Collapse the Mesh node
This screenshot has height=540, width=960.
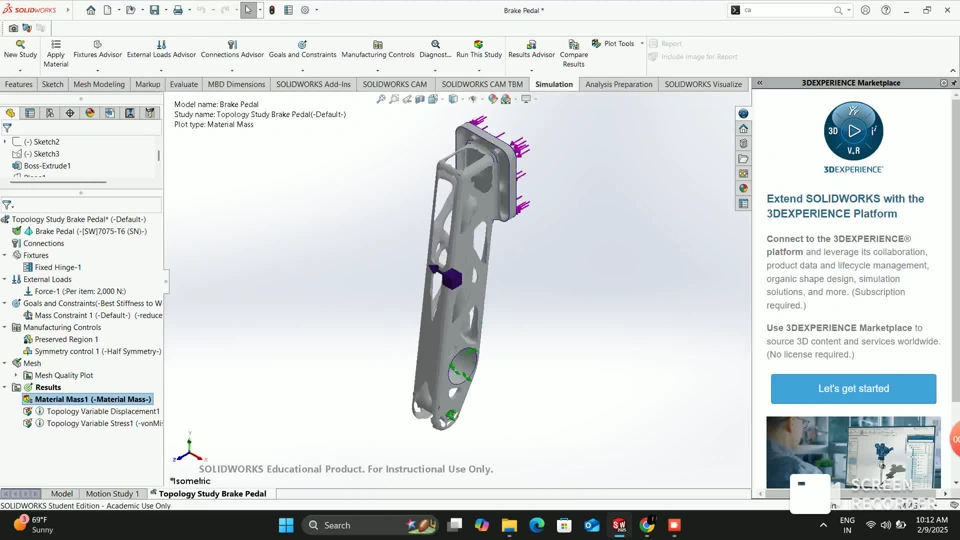5,363
